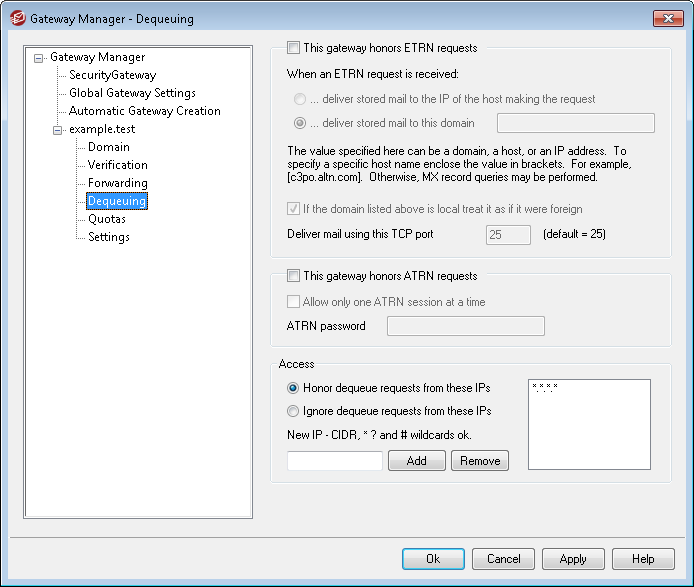Click Remove to delete selected IP

pyautogui.click(x=479, y=461)
